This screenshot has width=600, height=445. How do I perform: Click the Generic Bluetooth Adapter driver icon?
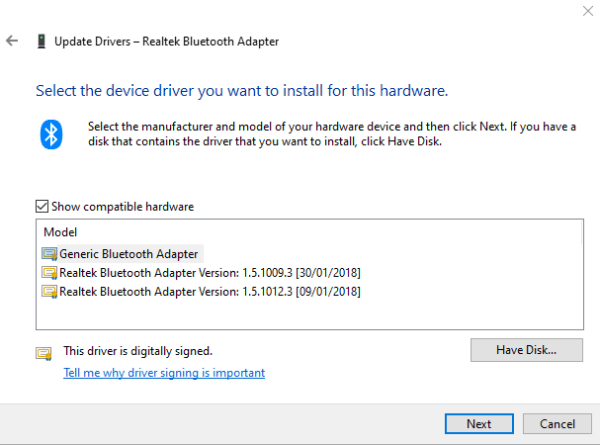(49, 254)
